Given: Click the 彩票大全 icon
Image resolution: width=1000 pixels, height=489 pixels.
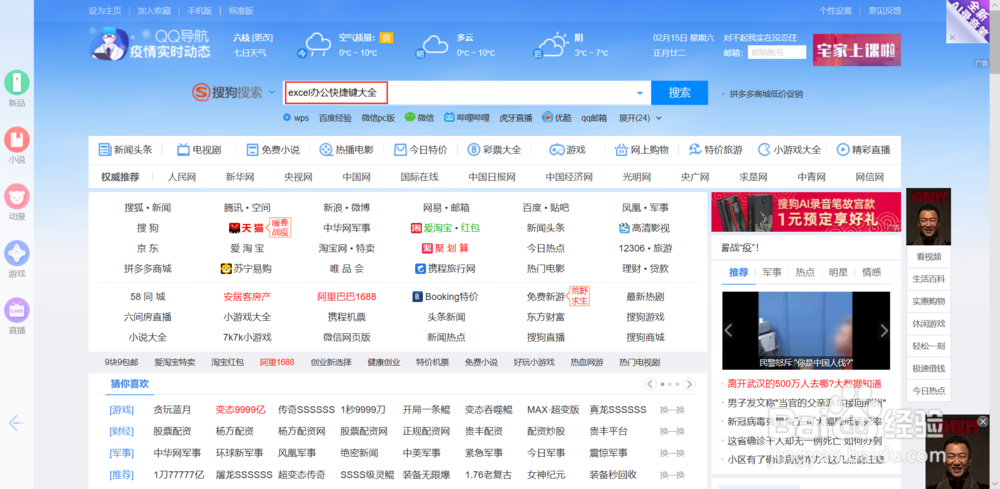Looking at the screenshot, I should [474, 150].
